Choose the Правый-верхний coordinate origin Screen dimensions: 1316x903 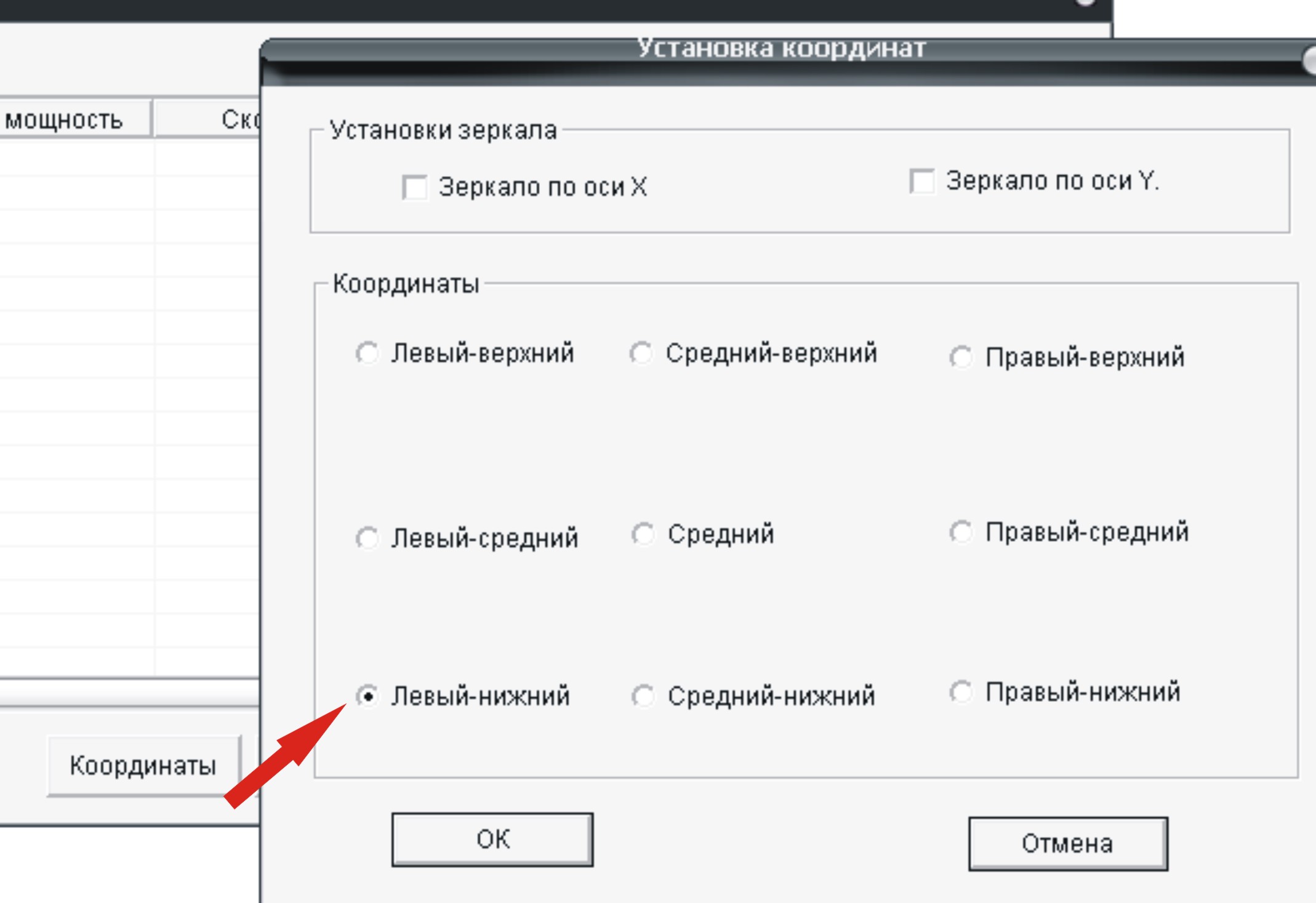coord(961,357)
